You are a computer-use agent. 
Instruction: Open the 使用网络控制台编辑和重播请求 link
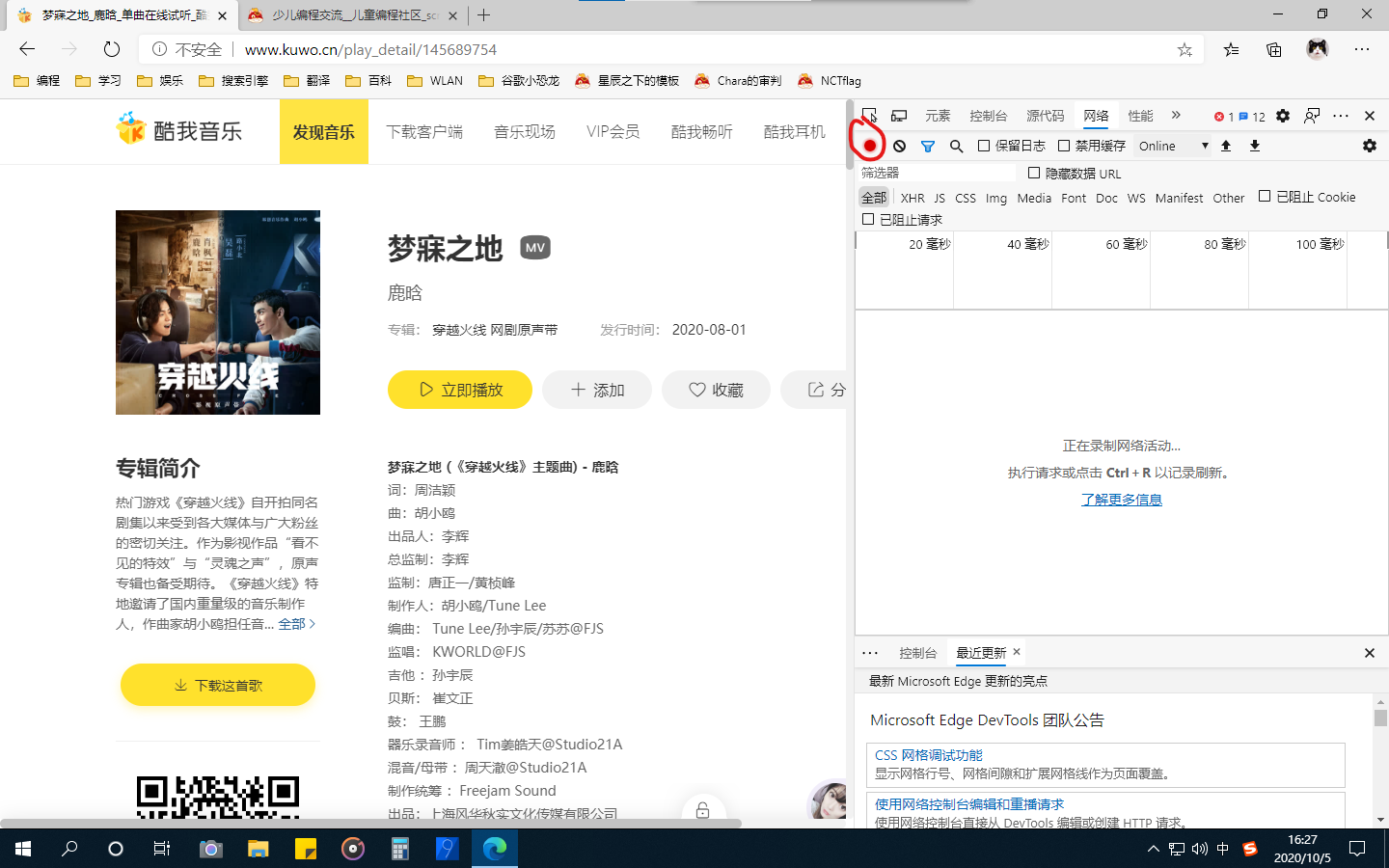(969, 804)
